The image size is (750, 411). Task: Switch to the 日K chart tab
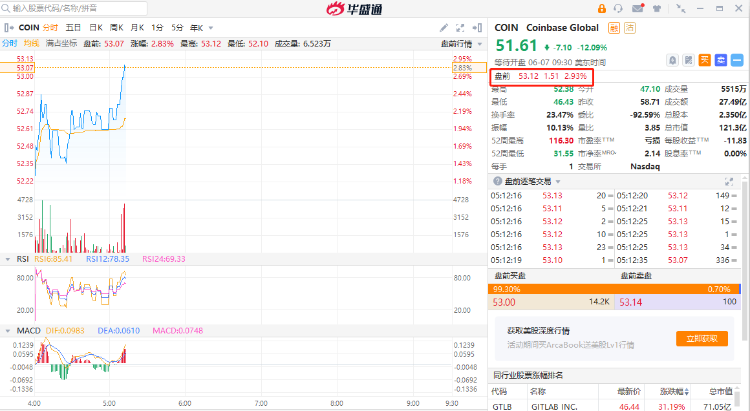point(96,27)
